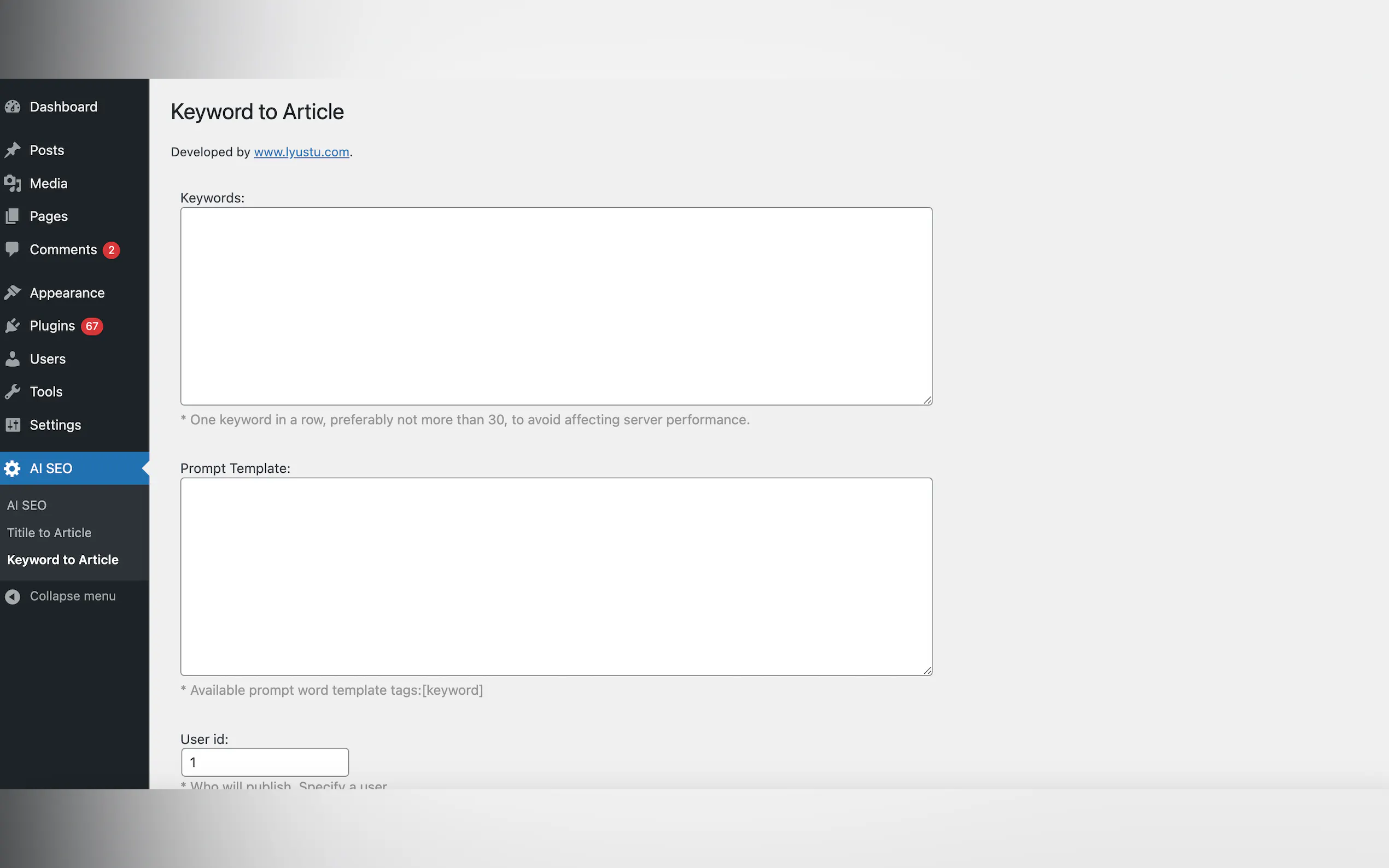Open the AI SEO submenu entry

(x=26, y=505)
